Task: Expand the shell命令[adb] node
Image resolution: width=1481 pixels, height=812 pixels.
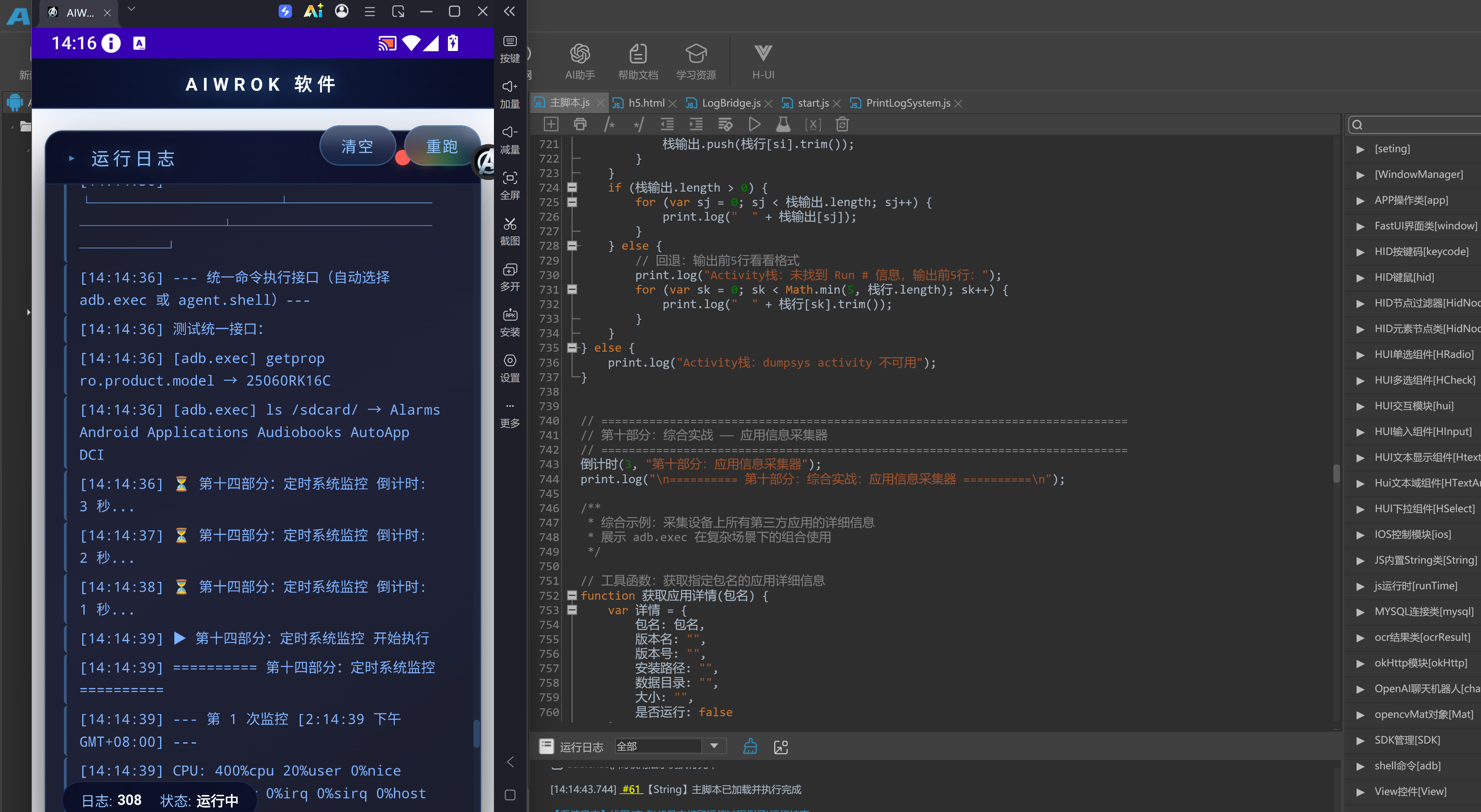Action: [1360, 766]
